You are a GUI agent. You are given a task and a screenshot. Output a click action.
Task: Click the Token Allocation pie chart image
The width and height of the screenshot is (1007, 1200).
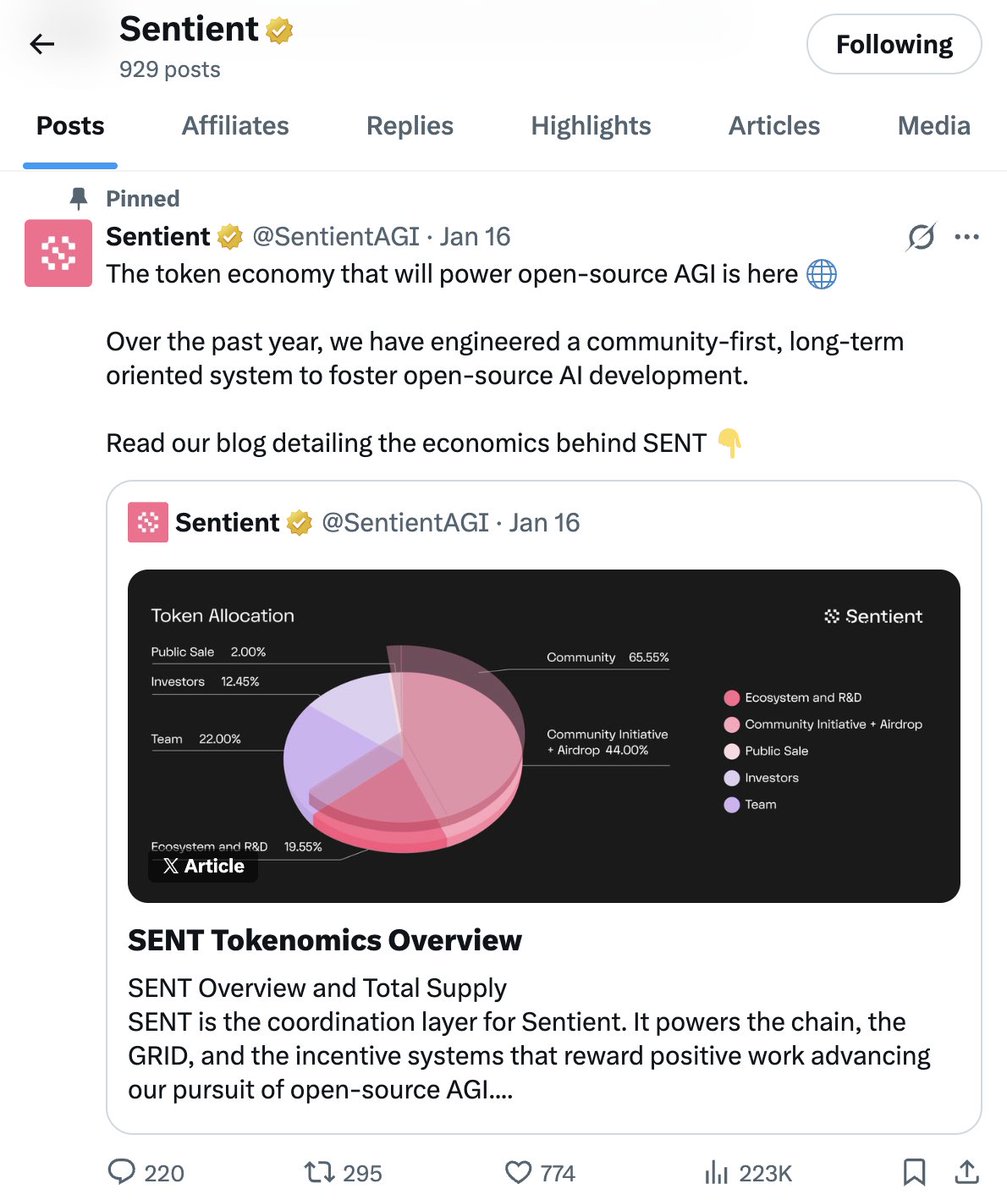pos(544,735)
